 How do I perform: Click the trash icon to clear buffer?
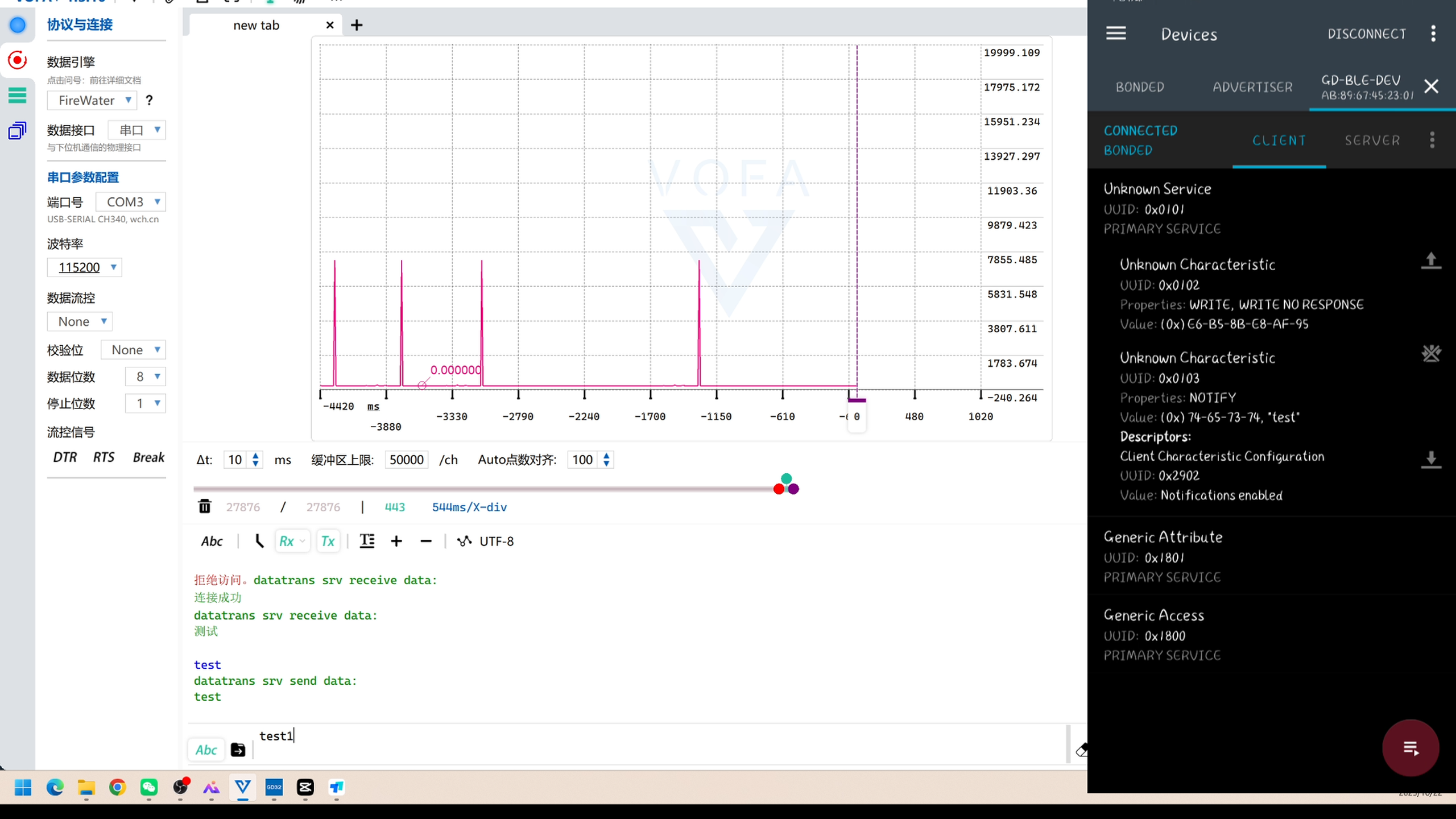pyautogui.click(x=204, y=506)
